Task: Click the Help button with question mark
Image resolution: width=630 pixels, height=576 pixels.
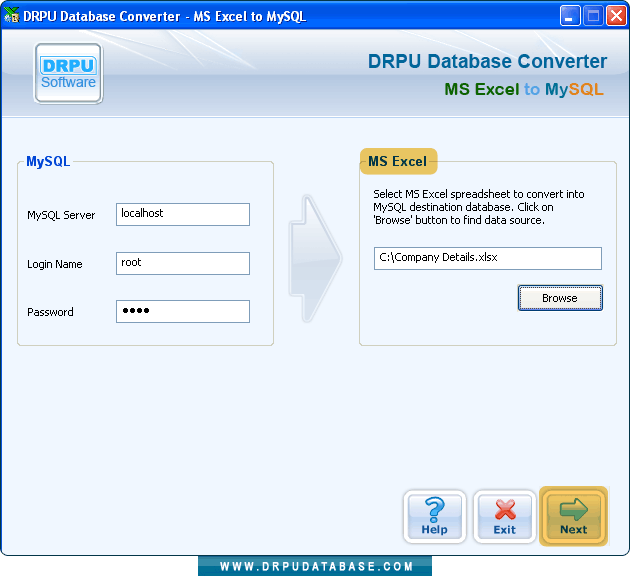Action: click(x=434, y=517)
